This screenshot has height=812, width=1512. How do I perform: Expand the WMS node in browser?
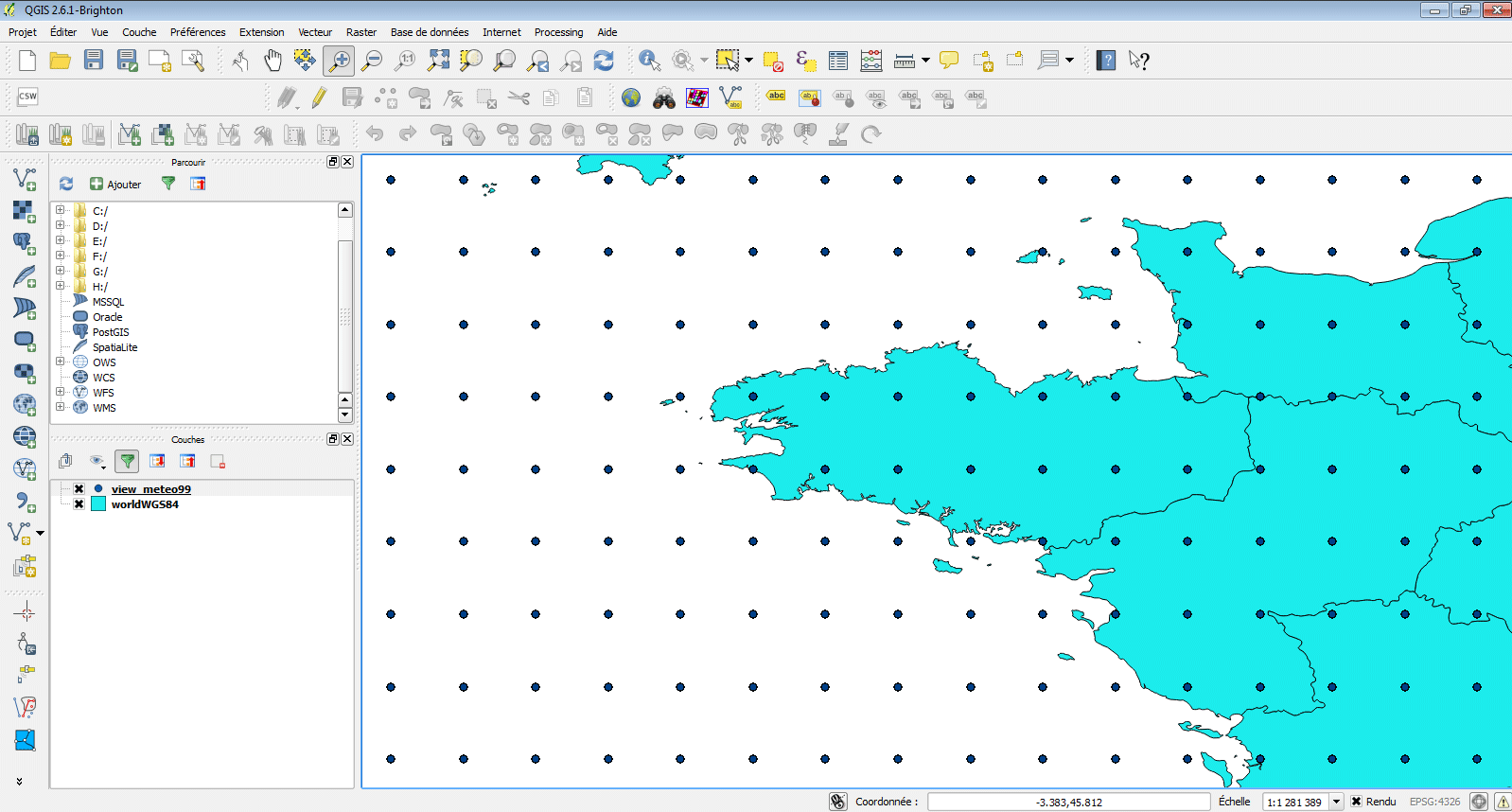pos(61,407)
